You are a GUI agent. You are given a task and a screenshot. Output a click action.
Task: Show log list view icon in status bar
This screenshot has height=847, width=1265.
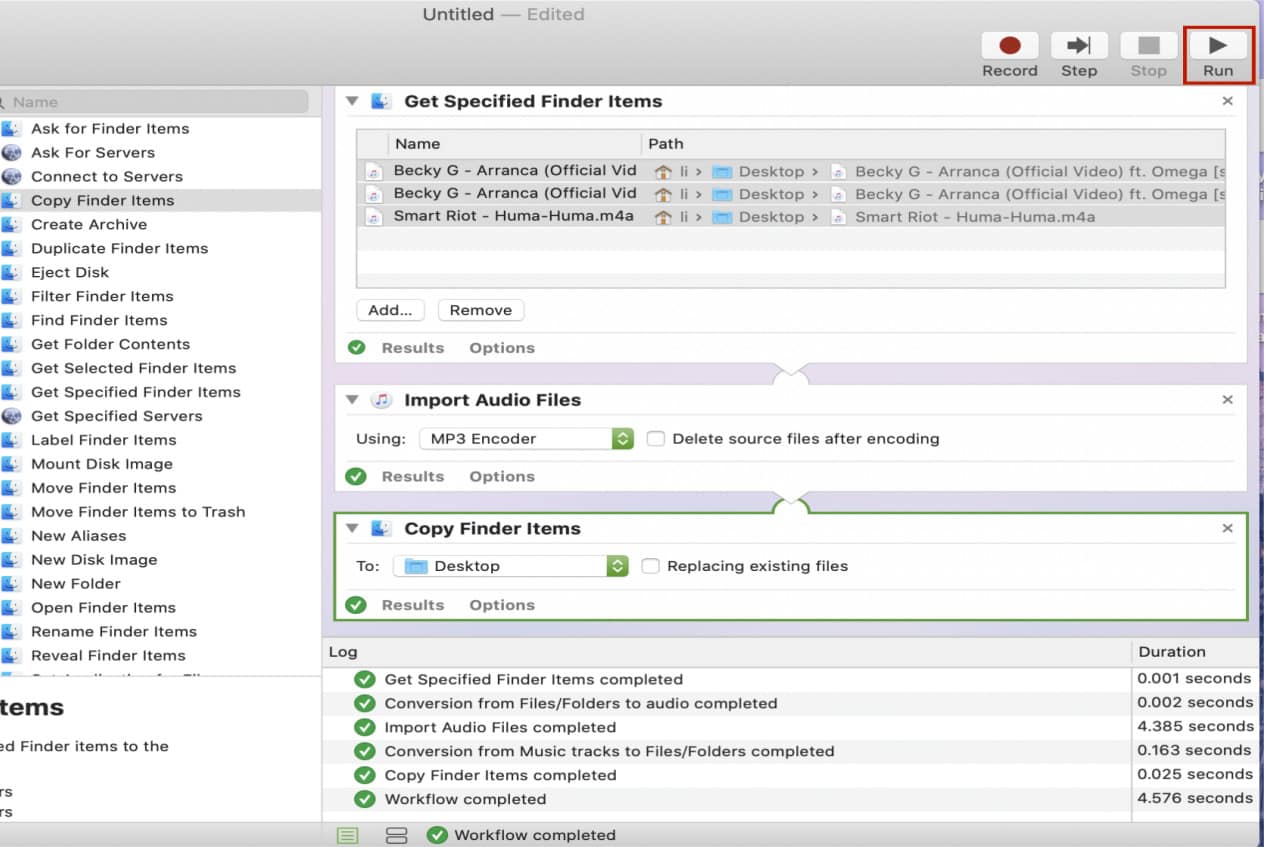pos(347,835)
